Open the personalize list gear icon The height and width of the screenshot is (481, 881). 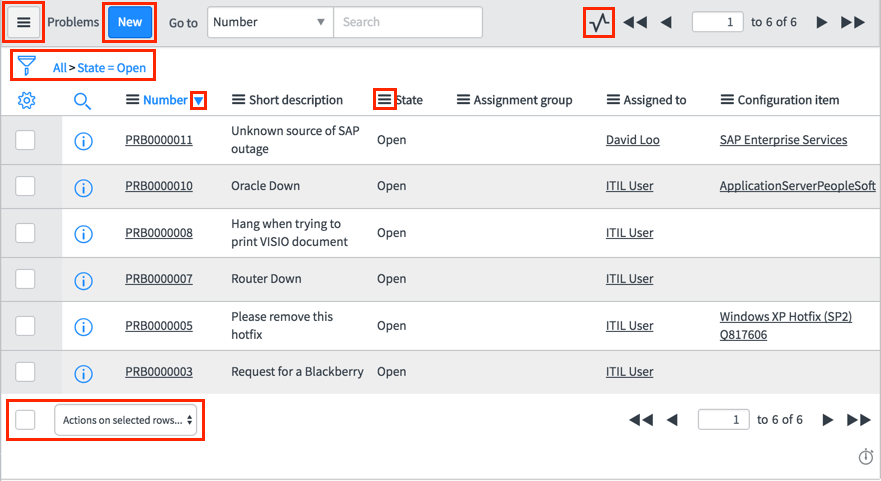(x=27, y=100)
